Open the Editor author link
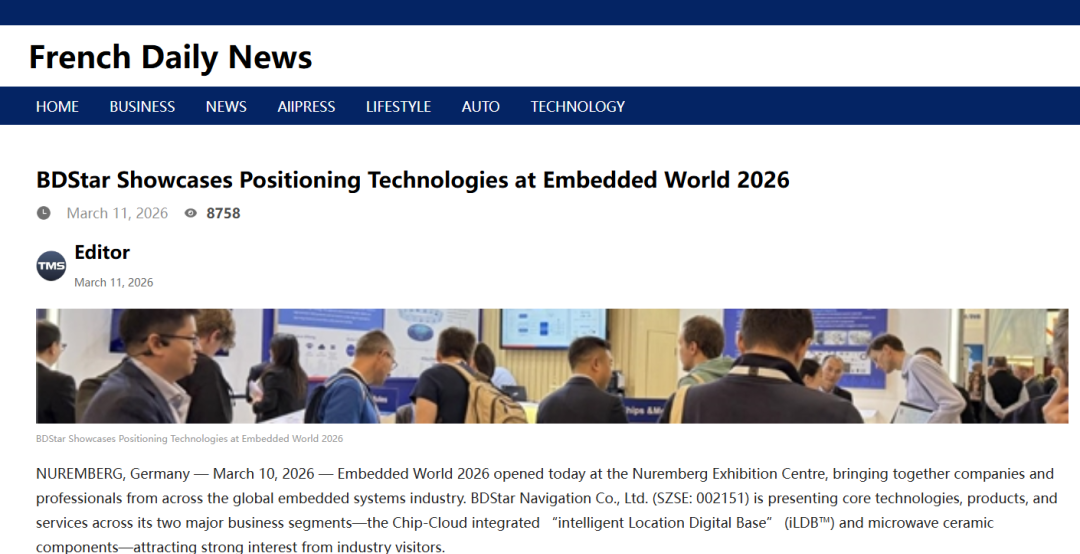 [102, 252]
